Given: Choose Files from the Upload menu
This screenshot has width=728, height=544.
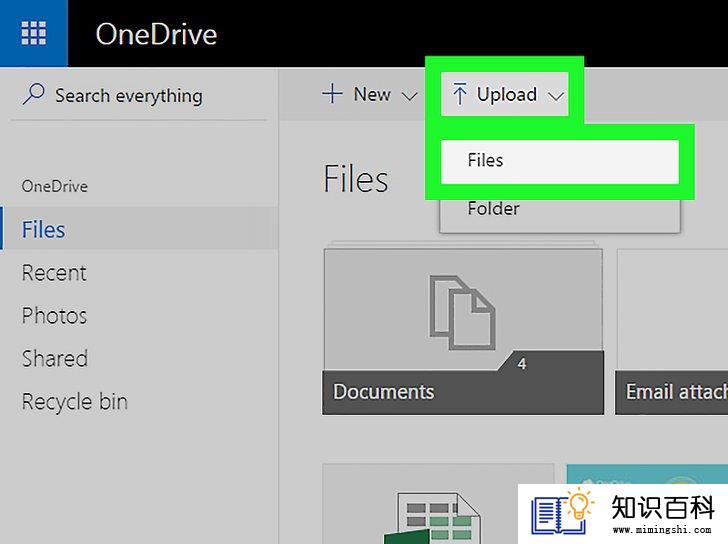Looking at the screenshot, I should pyautogui.click(x=559, y=161).
